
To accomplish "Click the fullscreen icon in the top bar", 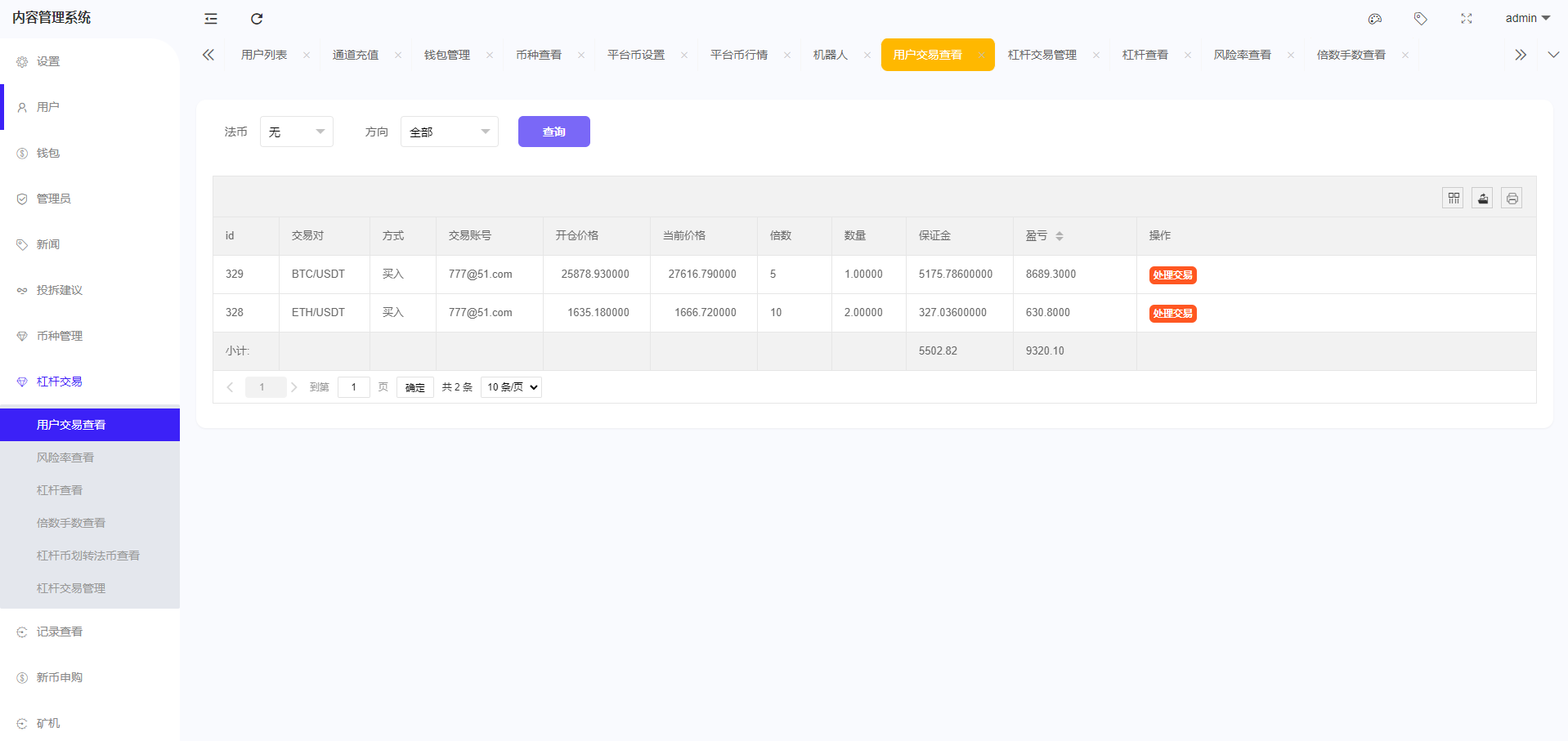I will click(1466, 18).
